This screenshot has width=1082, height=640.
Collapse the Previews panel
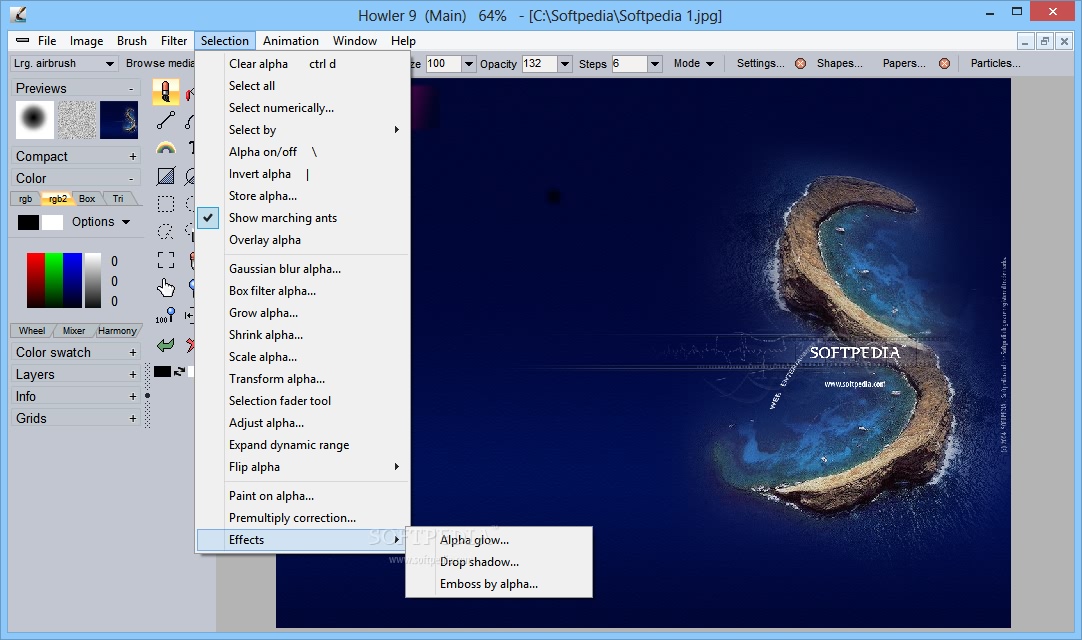point(131,88)
